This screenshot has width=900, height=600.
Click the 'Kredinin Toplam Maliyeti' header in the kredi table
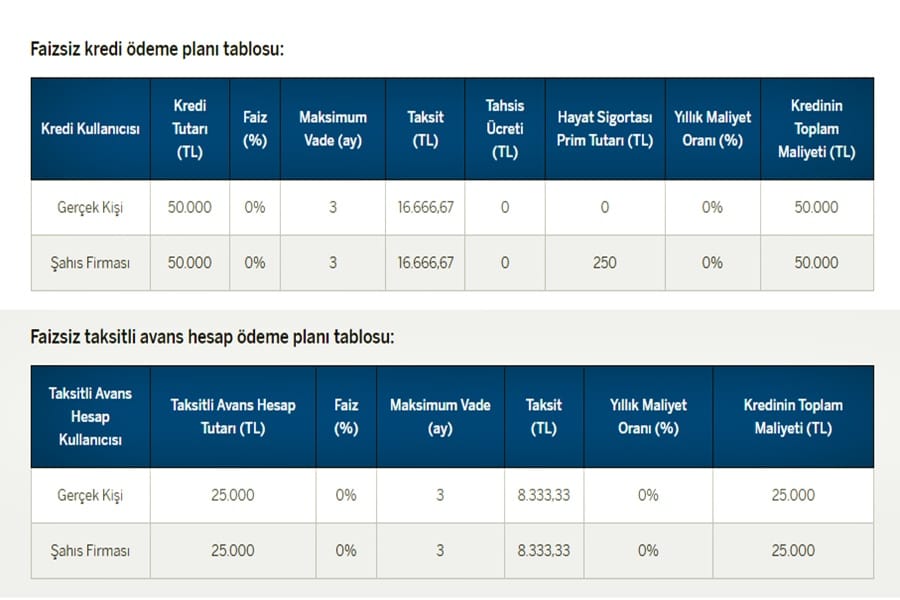(816, 129)
